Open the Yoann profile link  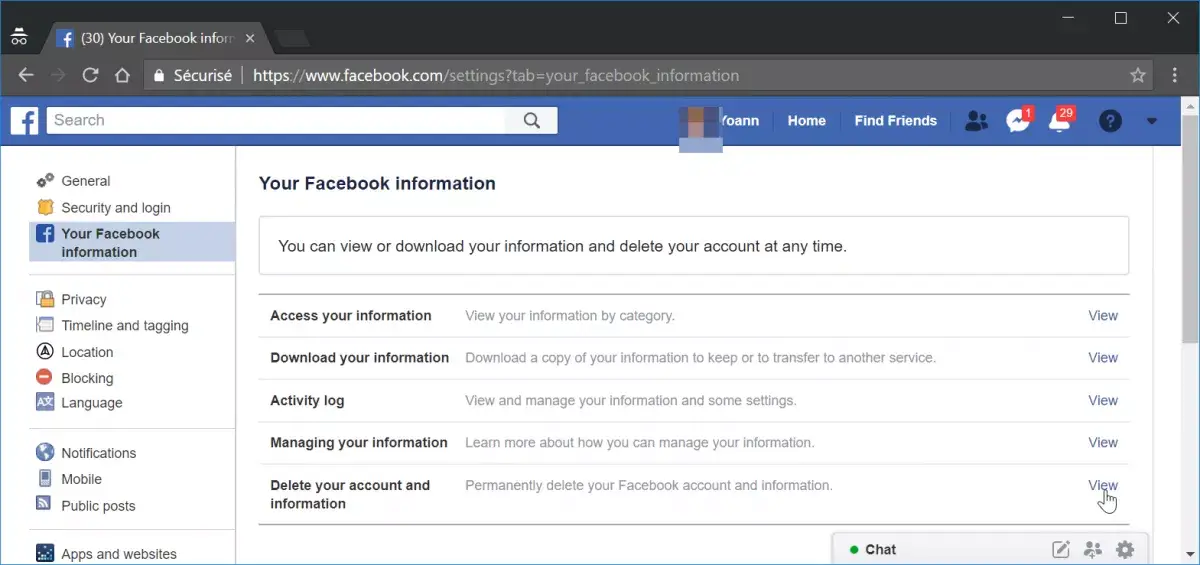(x=740, y=121)
